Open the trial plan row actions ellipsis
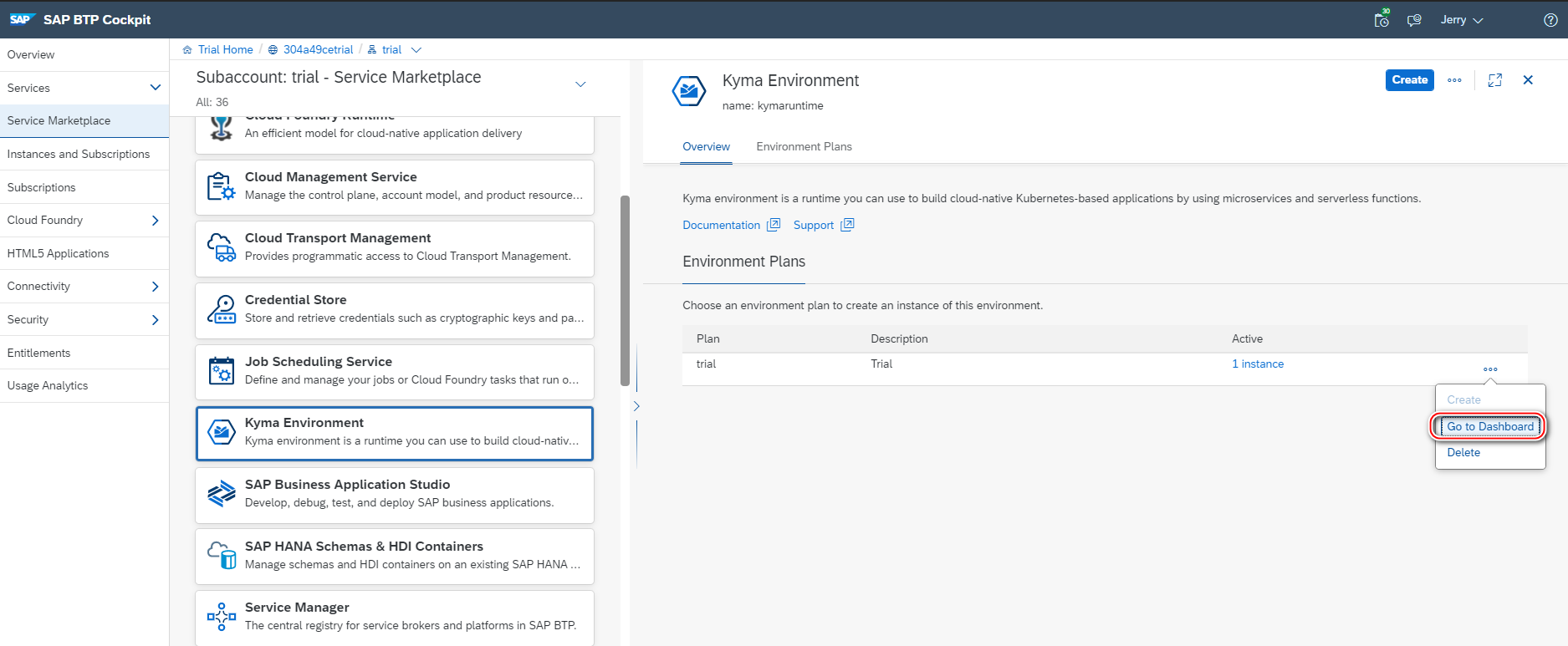This screenshot has height=646, width=1568. pyautogui.click(x=1490, y=369)
